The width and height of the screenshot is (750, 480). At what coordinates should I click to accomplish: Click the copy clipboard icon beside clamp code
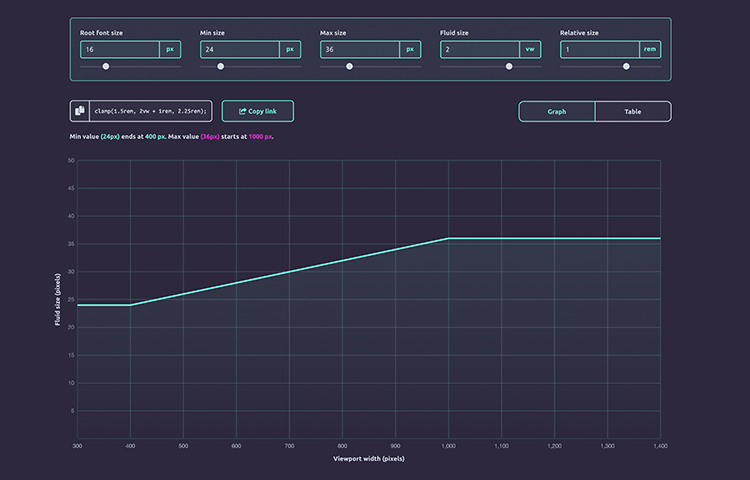click(80, 111)
